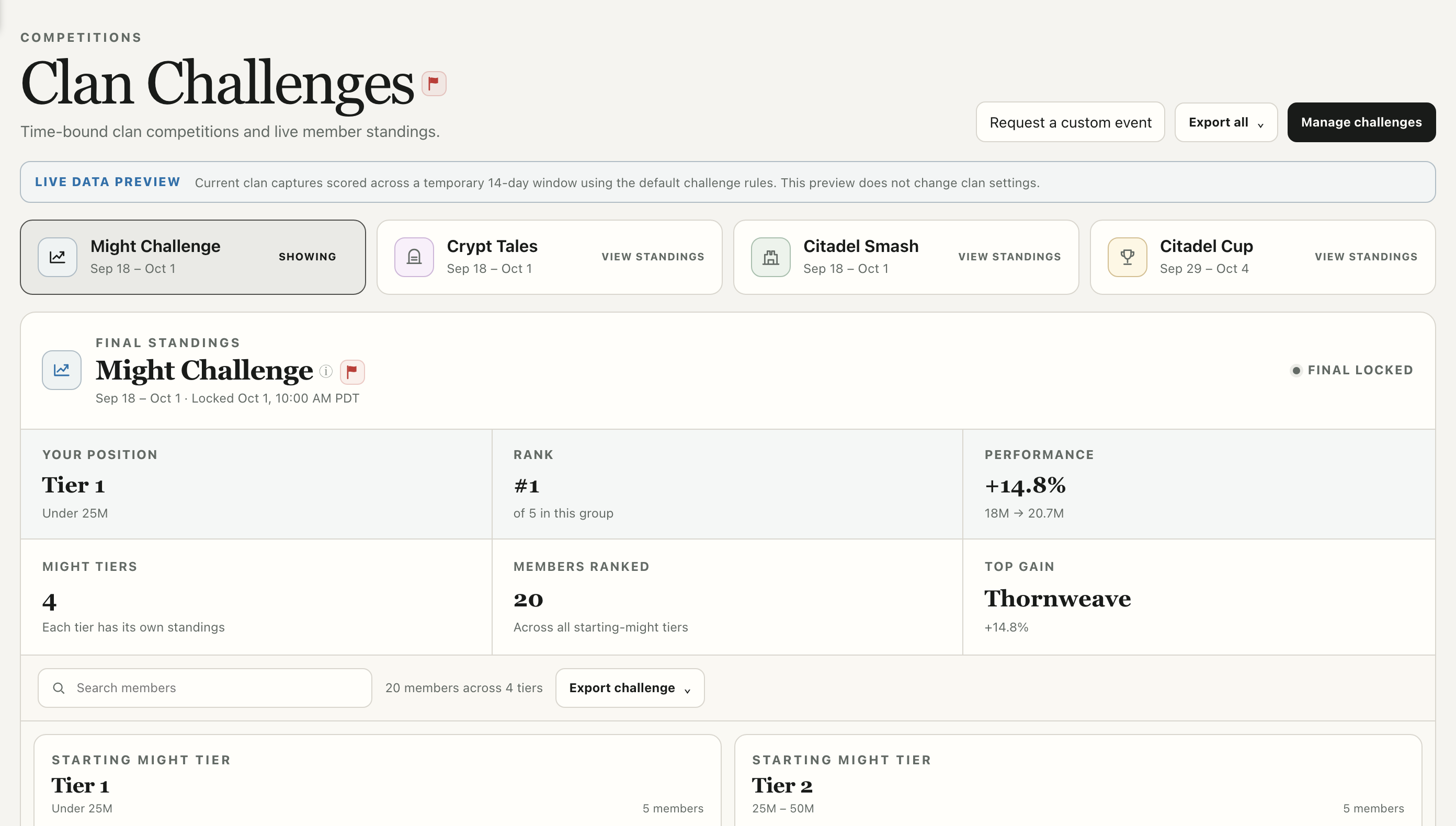Click the Tier 1 value under Your Position
Viewport: 1456px width, 826px height.
pos(73,486)
